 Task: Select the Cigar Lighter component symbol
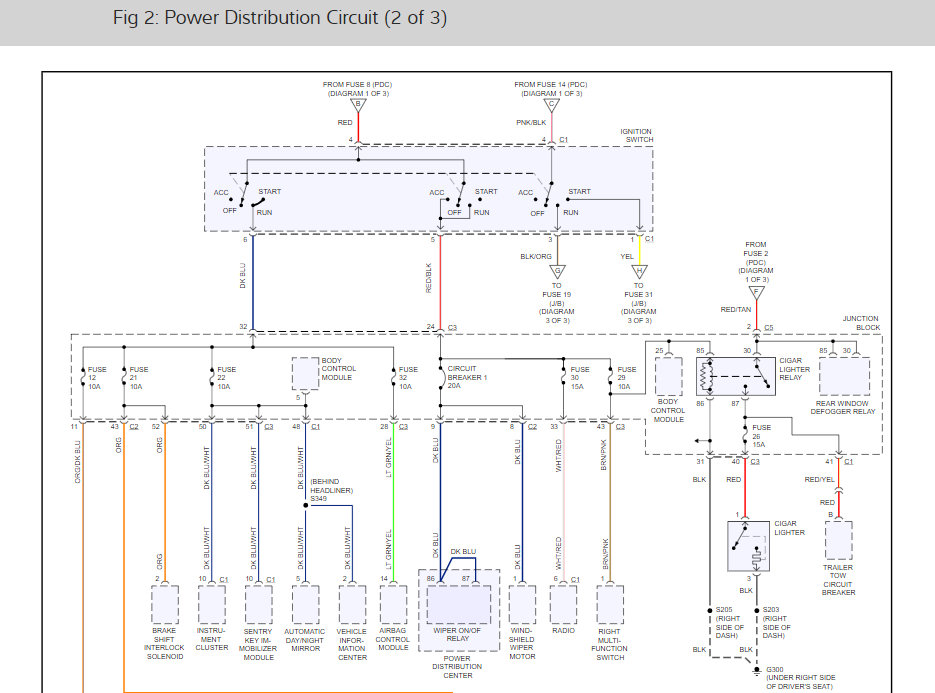coord(749,546)
